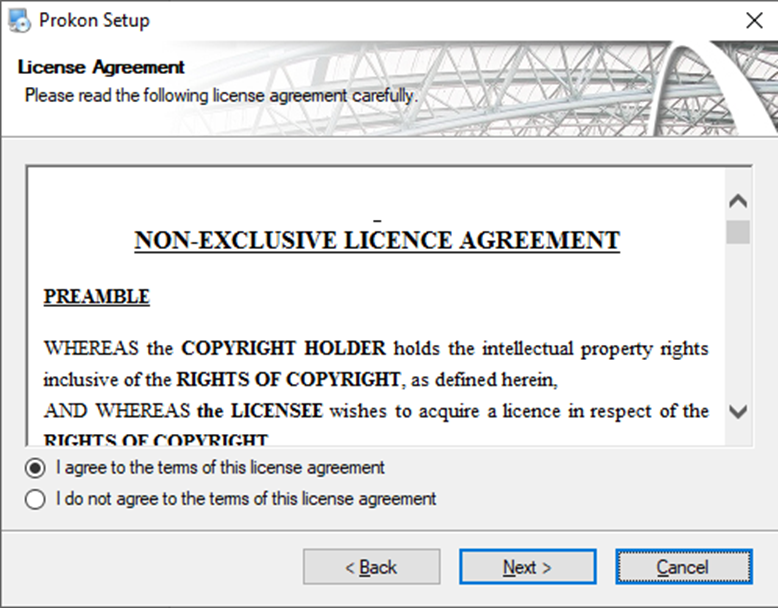This screenshot has width=778, height=608.
Task: Click the scrollbar track below the thumb
Action: coord(738,320)
